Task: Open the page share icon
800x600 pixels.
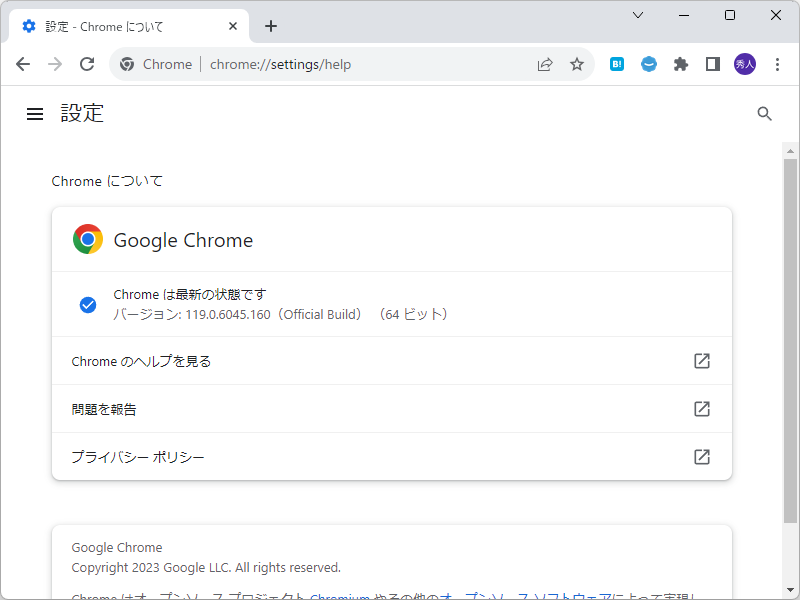Action: tap(545, 63)
